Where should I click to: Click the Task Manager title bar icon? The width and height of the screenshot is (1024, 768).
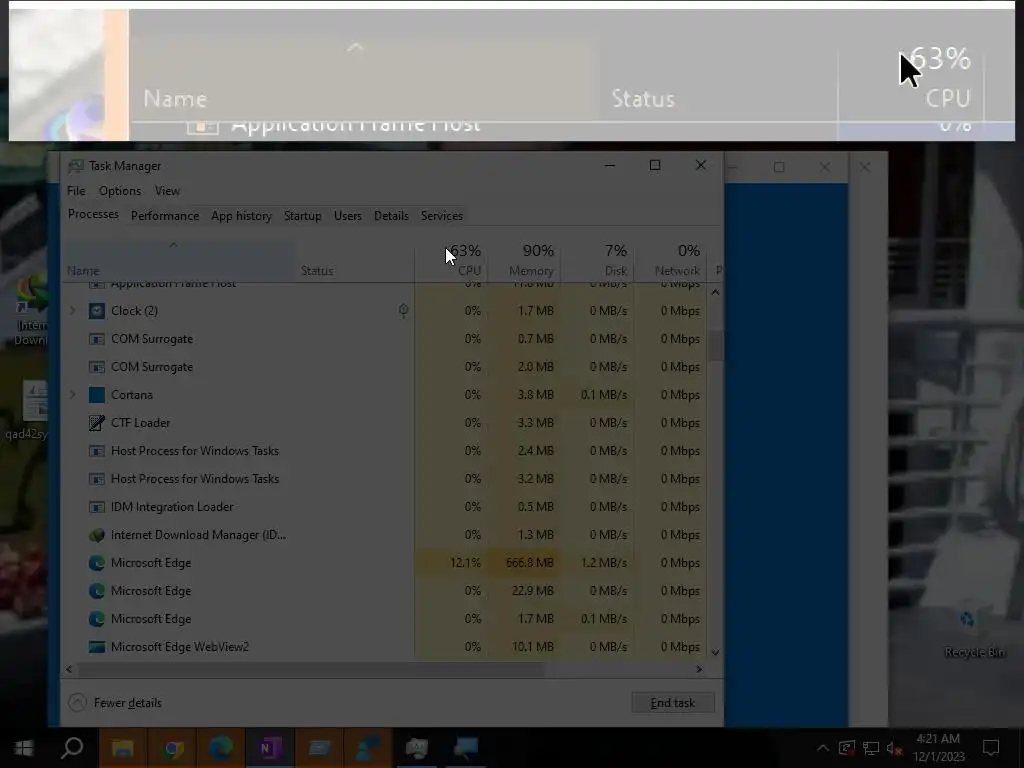76,166
